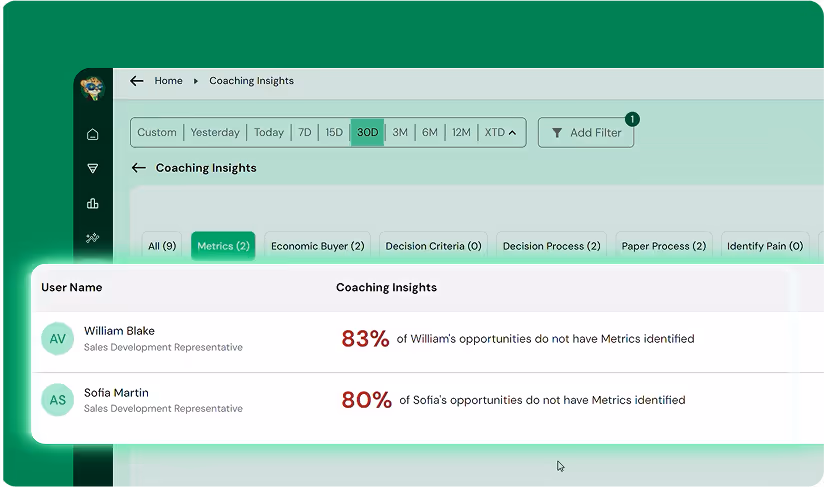Select Yesterday date range
This screenshot has width=824, height=487.
click(215, 132)
